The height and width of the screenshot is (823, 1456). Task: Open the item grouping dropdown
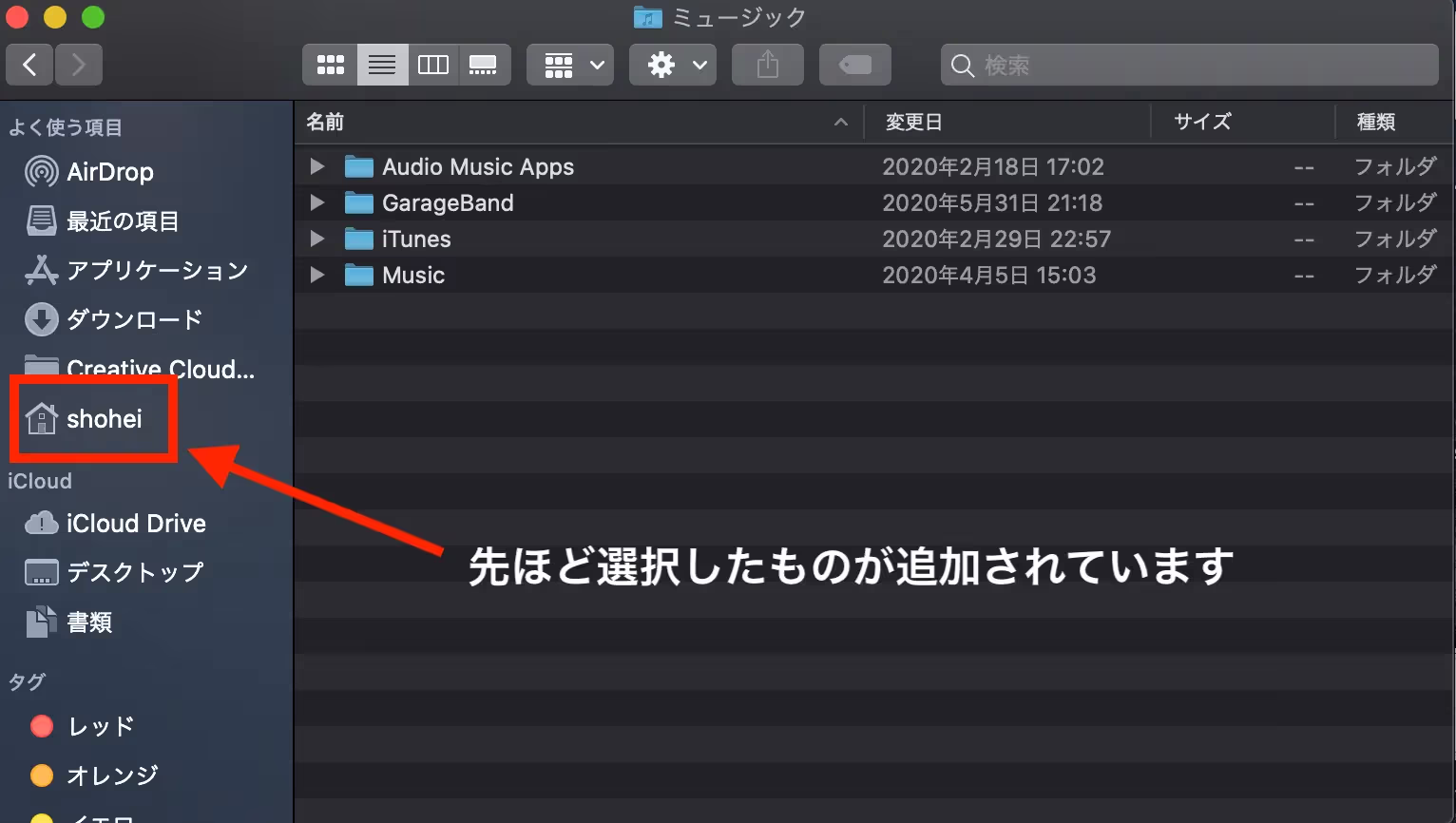[570, 65]
